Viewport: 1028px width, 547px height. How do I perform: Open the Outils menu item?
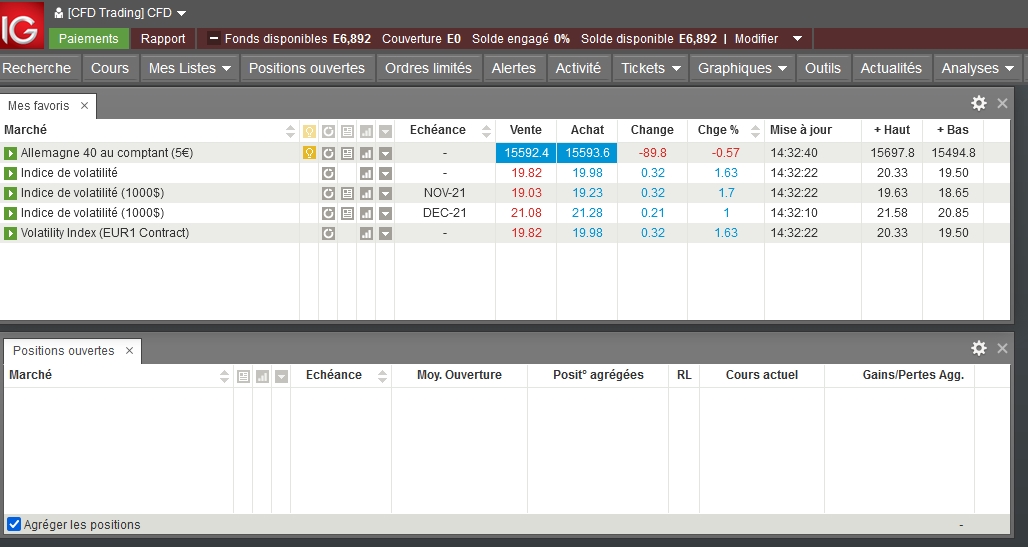tap(823, 68)
